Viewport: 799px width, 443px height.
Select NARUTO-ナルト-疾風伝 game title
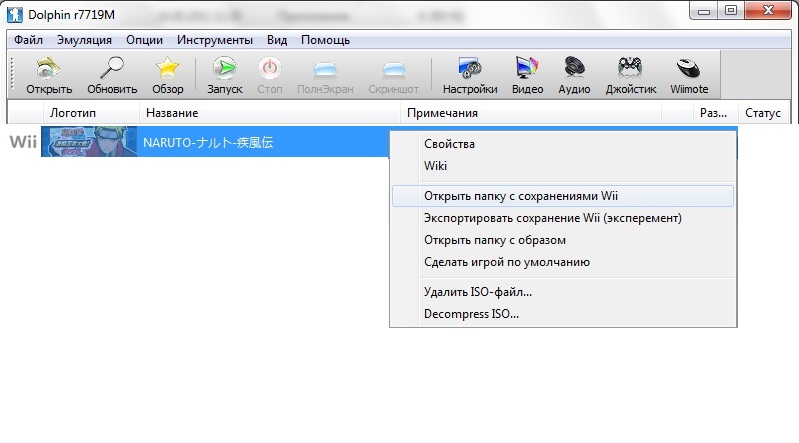208,142
